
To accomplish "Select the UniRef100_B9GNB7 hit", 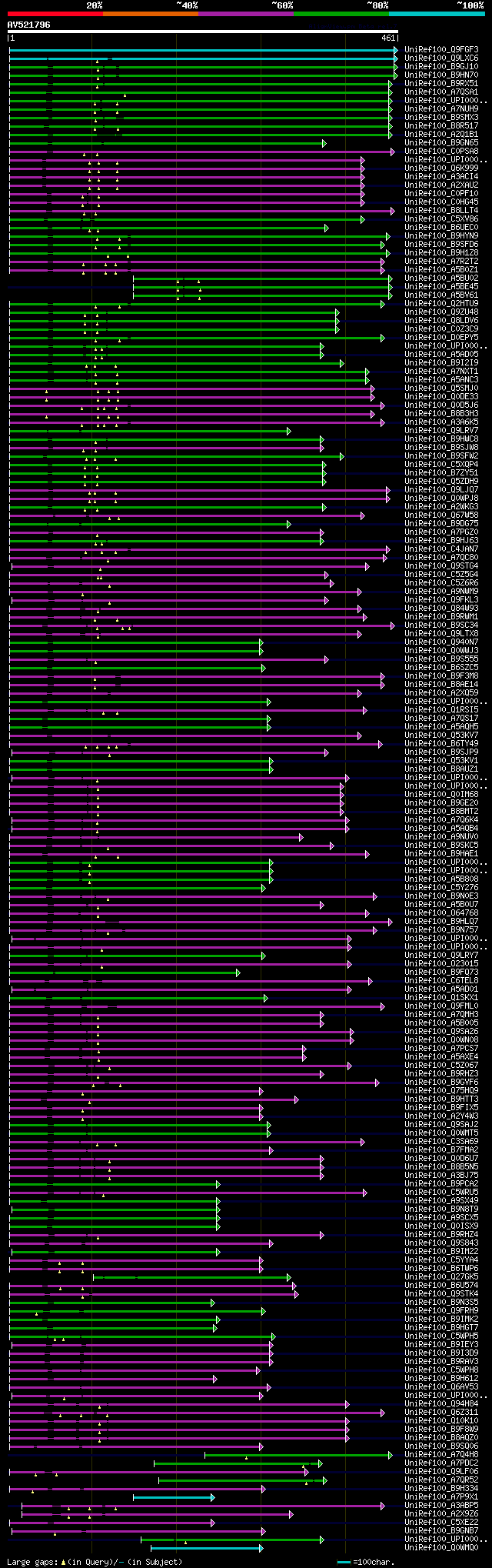I will [x=441, y=1531].
